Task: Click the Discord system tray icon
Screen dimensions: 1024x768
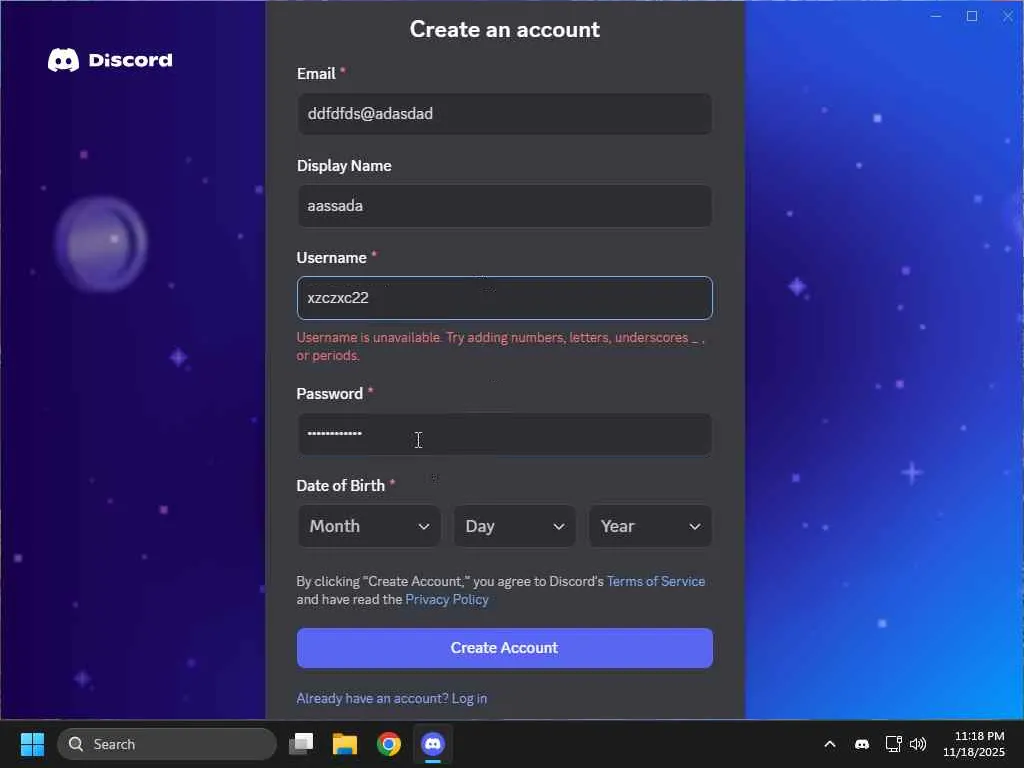Action: pos(861,744)
